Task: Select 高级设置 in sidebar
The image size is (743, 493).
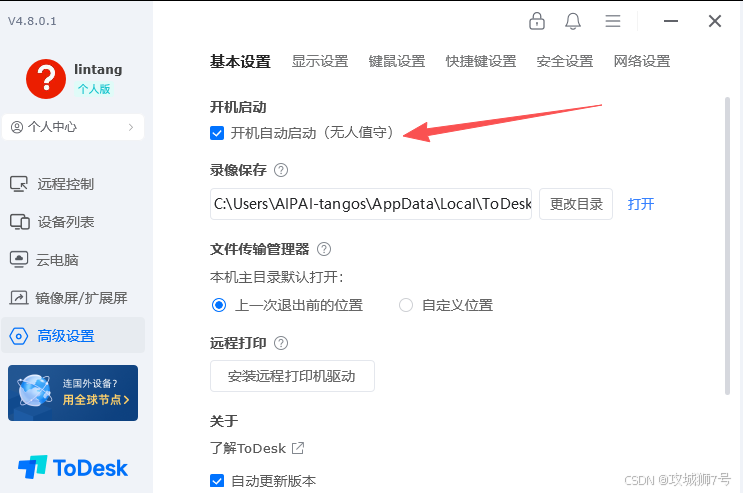Action: [73, 336]
